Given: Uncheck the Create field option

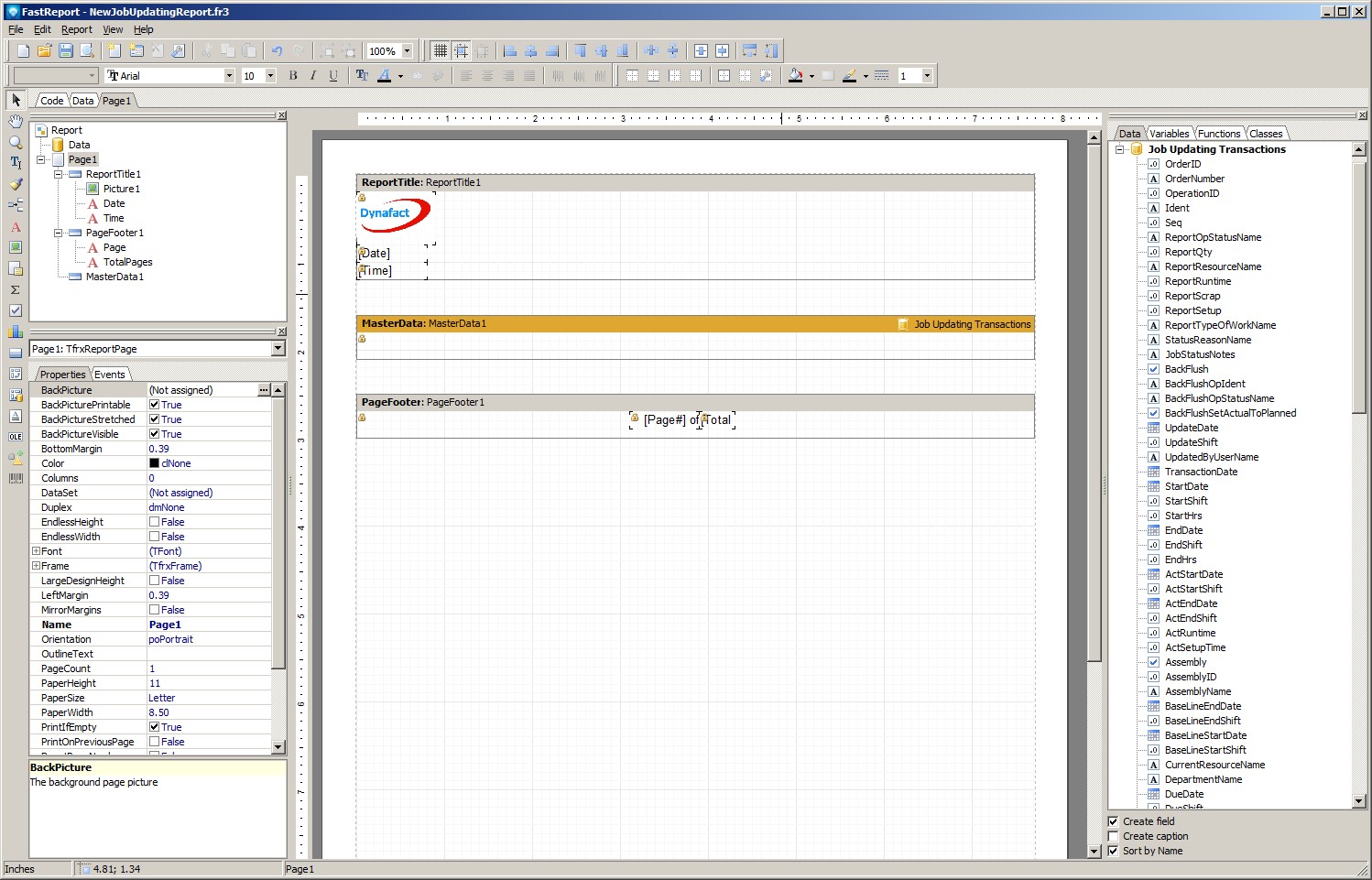Looking at the screenshot, I should coord(1114,821).
